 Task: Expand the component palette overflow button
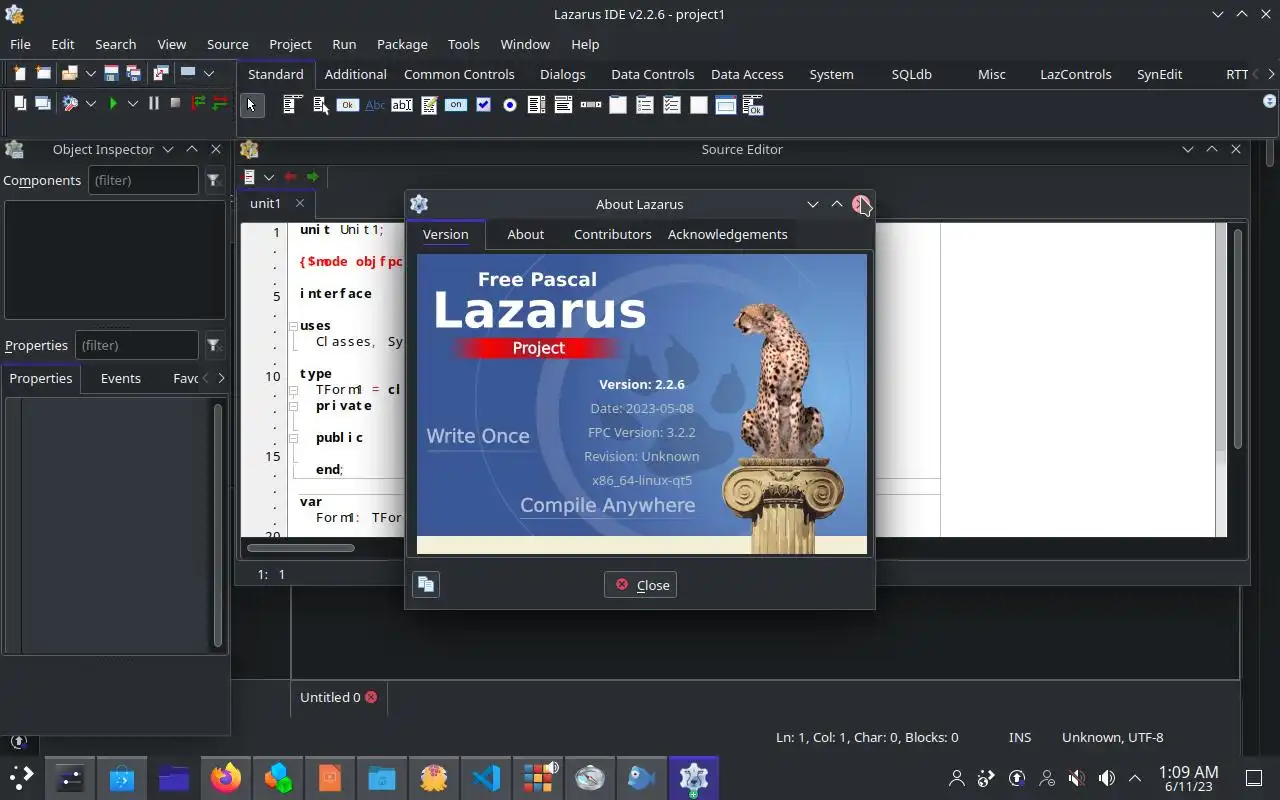coord(1269,101)
